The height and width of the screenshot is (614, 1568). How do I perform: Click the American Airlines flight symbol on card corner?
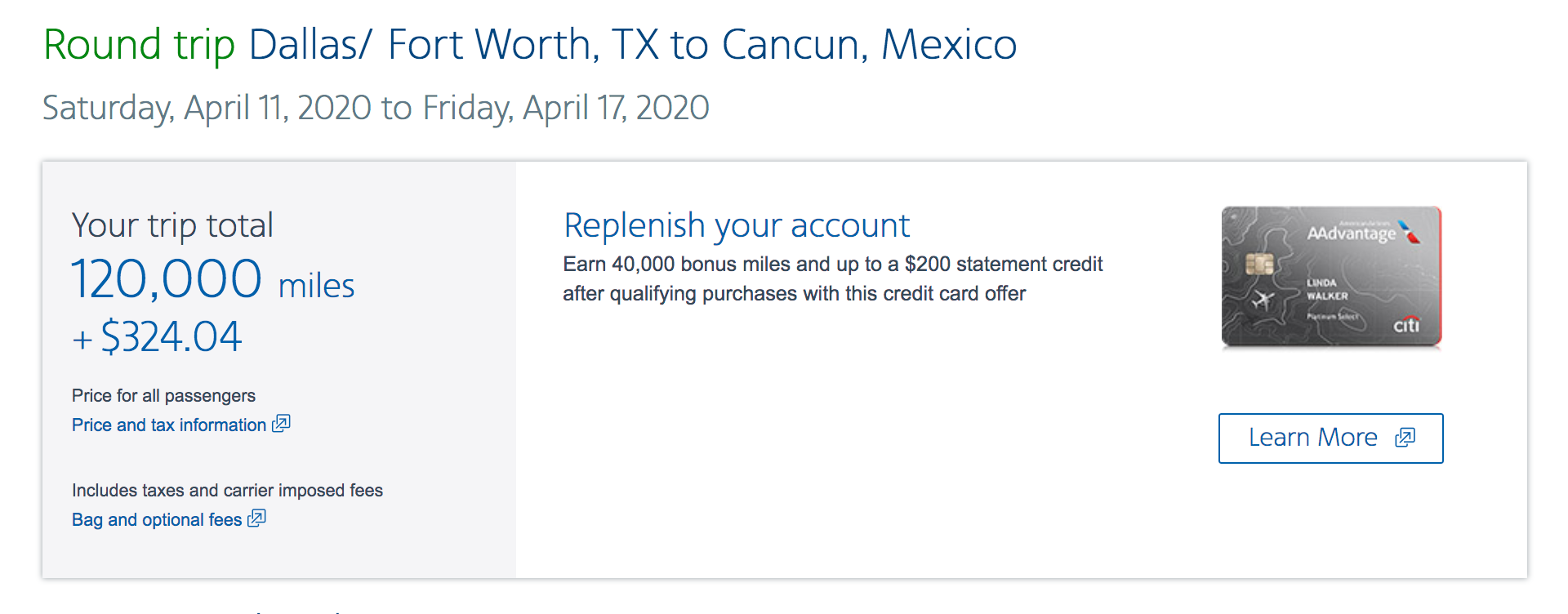(x=1410, y=232)
